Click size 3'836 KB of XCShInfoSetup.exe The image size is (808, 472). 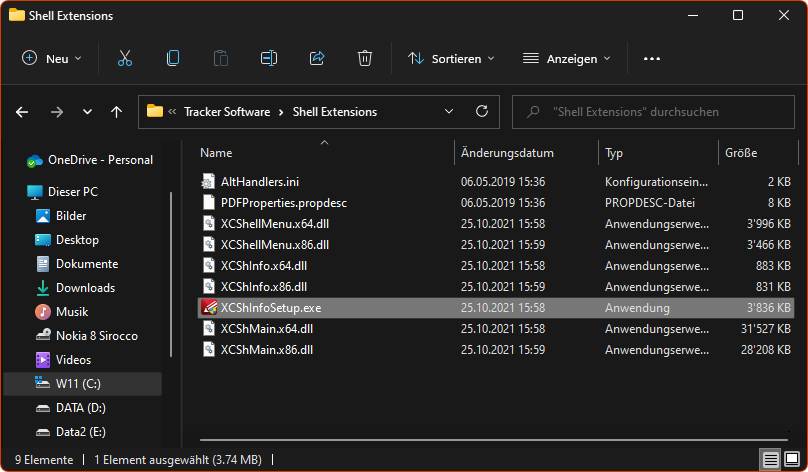point(768,308)
